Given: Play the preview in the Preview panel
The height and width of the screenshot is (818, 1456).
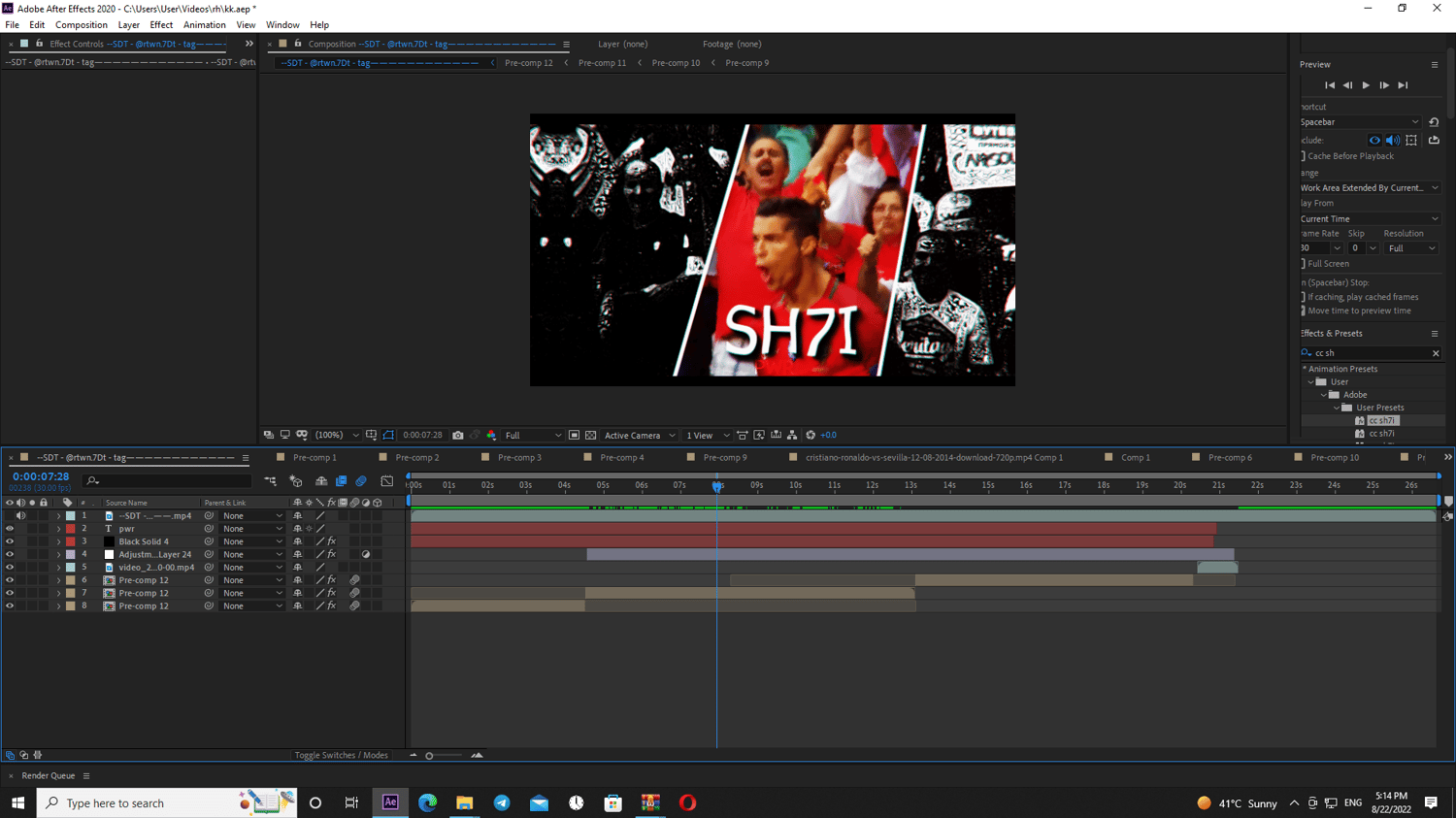Looking at the screenshot, I should 1366,85.
